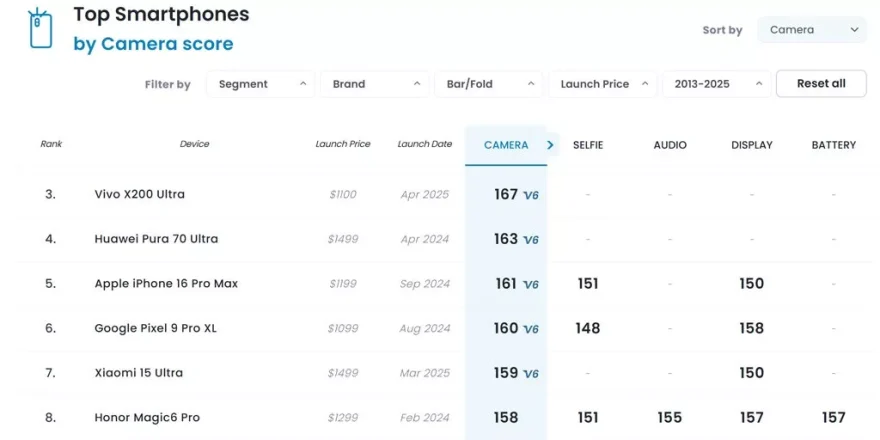The image size is (880, 440).
Task: Click the V6 badge next to score 167
Action: (531, 195)
